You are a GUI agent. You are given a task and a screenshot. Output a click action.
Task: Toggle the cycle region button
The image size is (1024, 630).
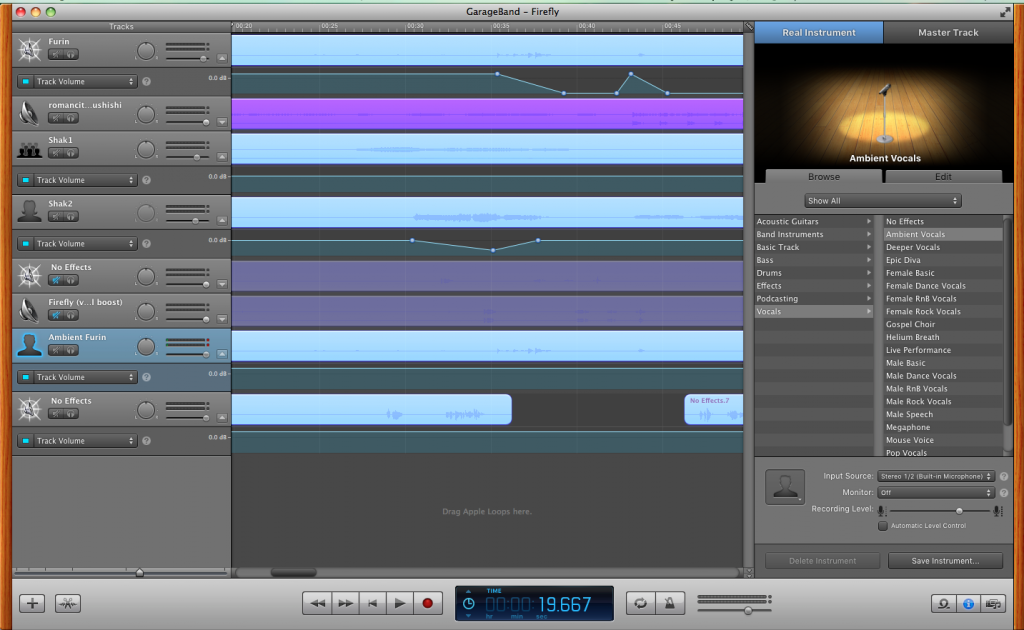coord(640,603)
